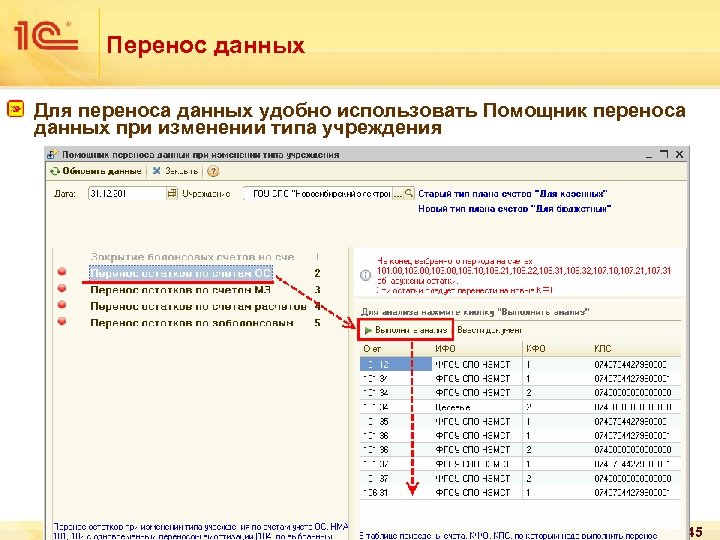Click the magnifier icon beside Учреждение field
The height and width of the screenshot is (540, 720).
click(409, 193)
